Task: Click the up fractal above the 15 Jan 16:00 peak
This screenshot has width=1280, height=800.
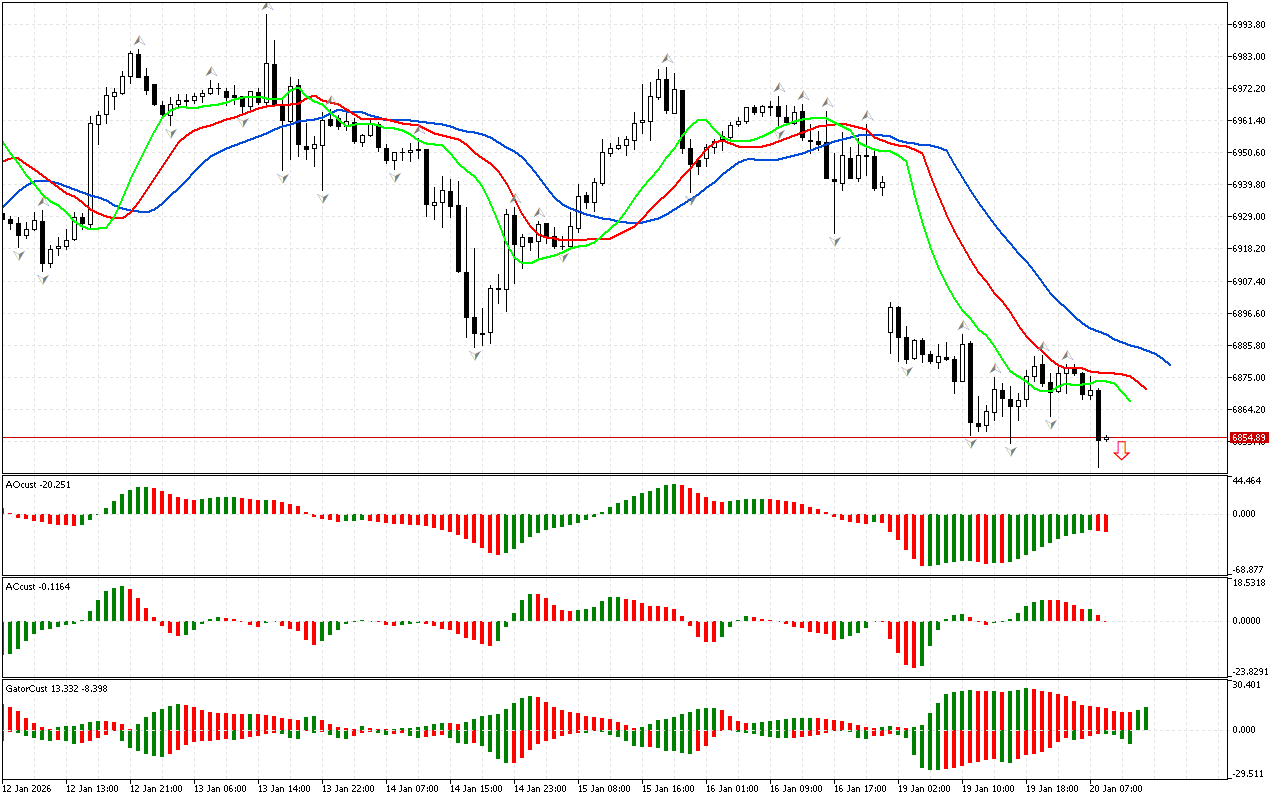Action: (x=666, y=58)
